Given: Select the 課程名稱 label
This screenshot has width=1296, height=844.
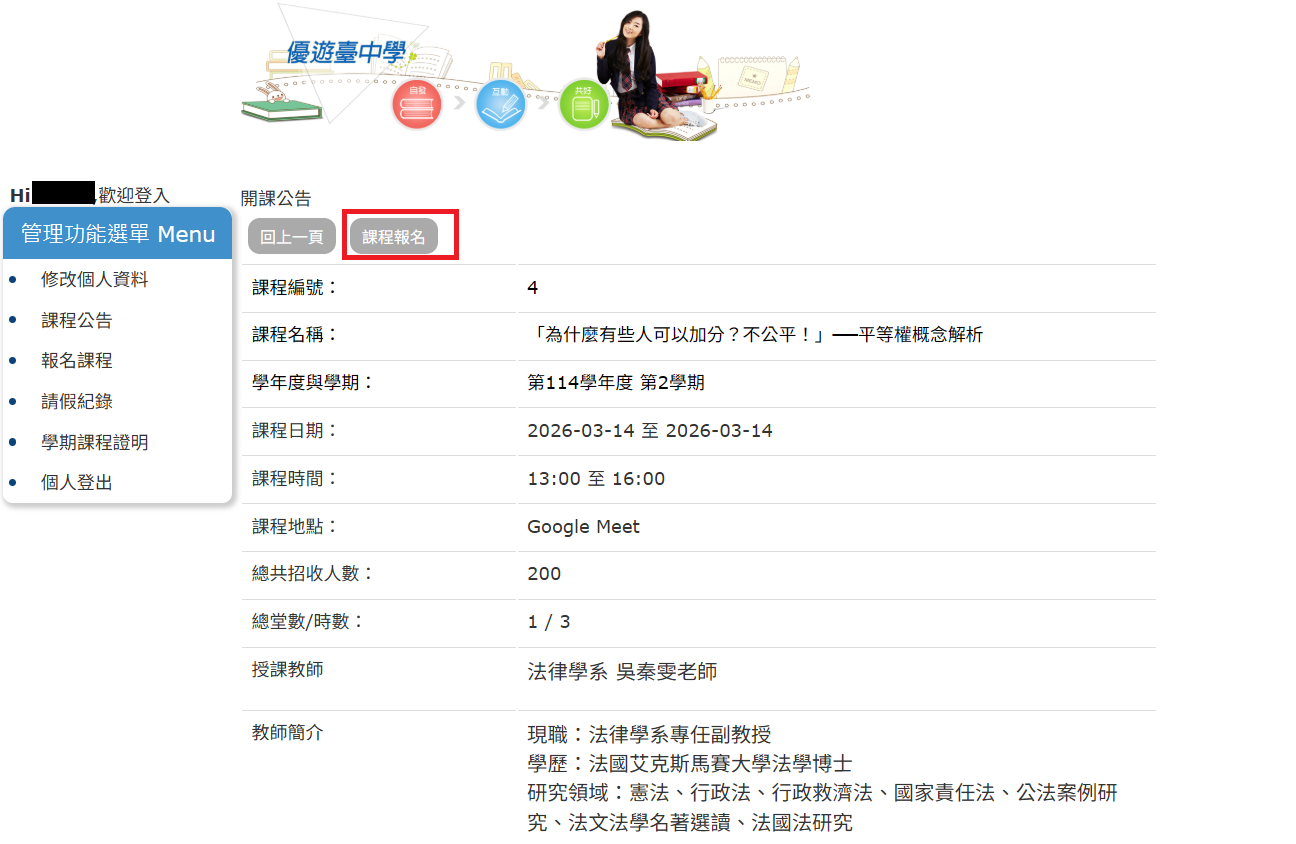Looking at the screenshot, I should (x=296, y=335).
